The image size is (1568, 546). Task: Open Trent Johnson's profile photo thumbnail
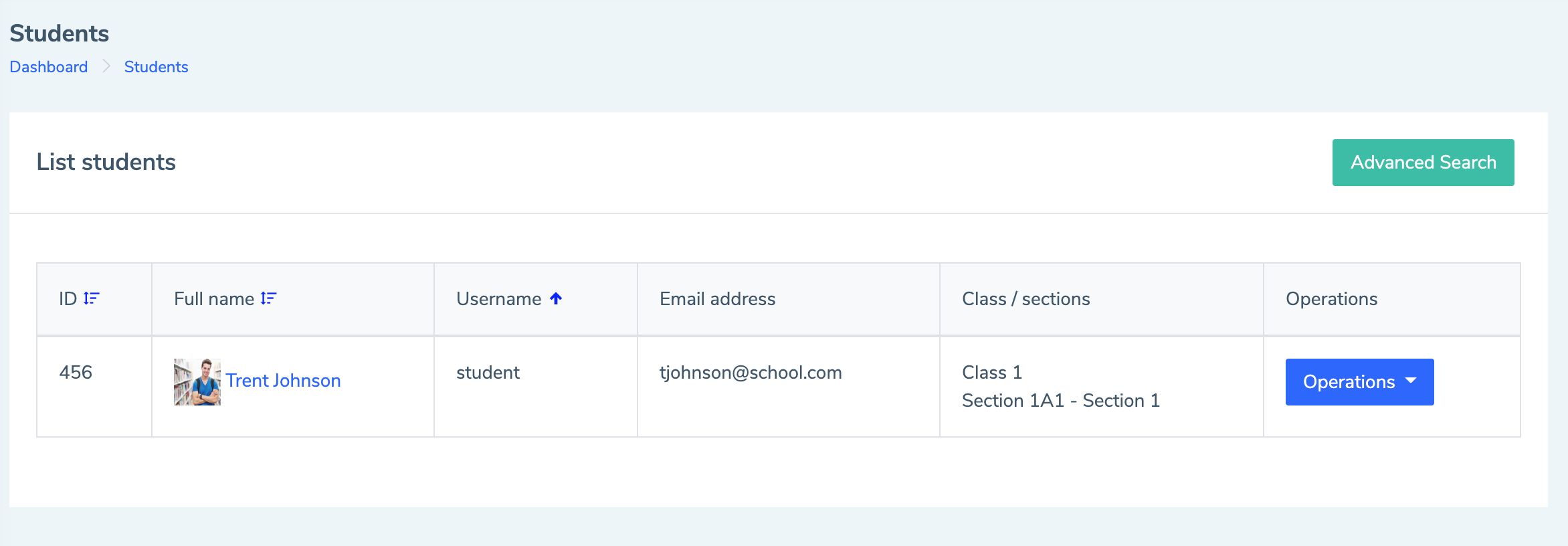coord(197,381)
